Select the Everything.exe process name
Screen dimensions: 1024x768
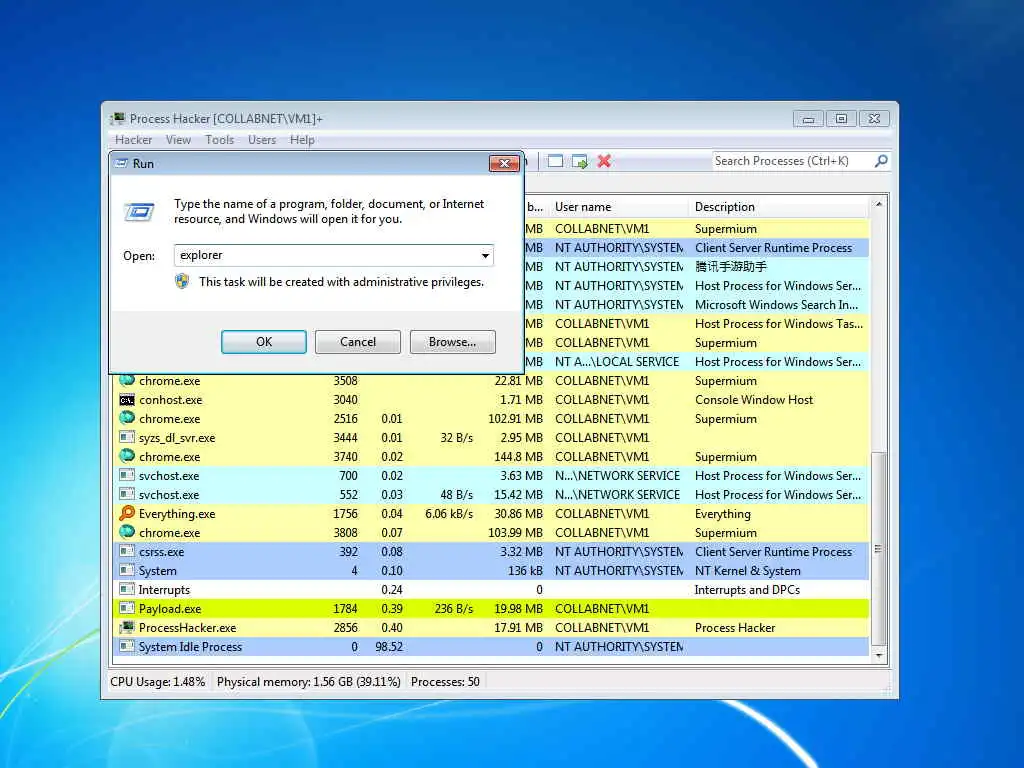(177, 514)
